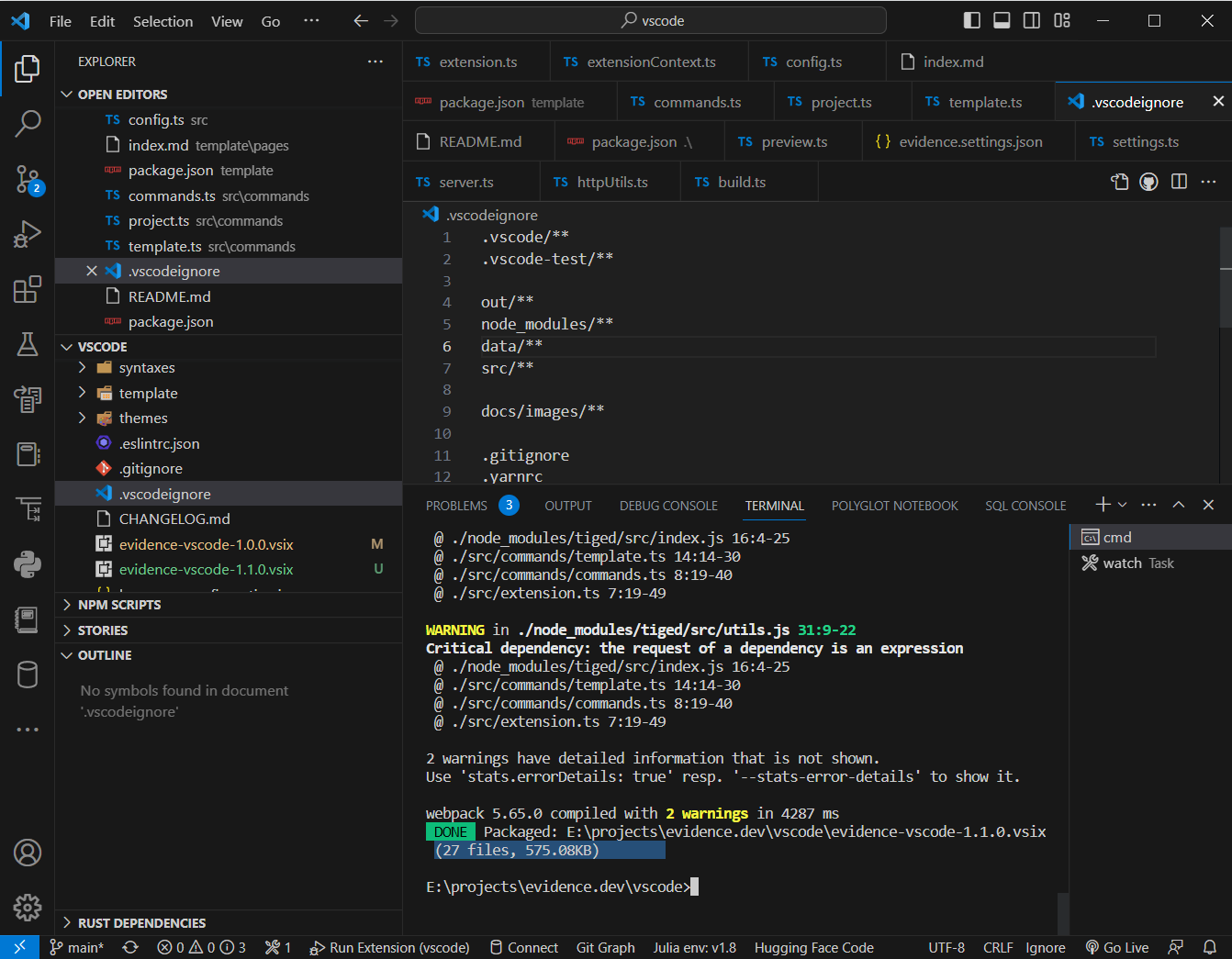Click the command search box at the top
Image resolution: width=1232 pixels, height=959 pixels.
tap(653, 20)
